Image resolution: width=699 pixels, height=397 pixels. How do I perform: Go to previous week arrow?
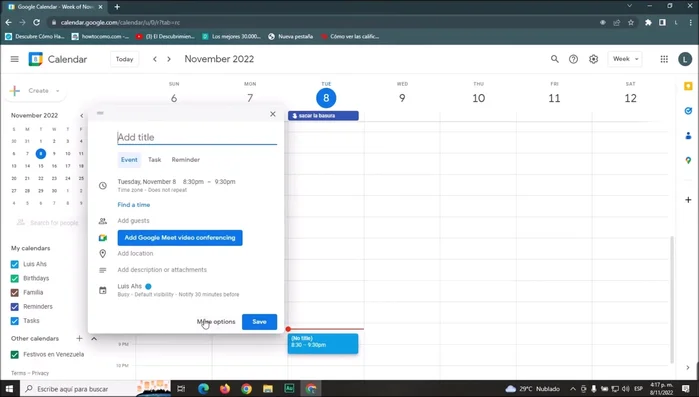(155, 59)
